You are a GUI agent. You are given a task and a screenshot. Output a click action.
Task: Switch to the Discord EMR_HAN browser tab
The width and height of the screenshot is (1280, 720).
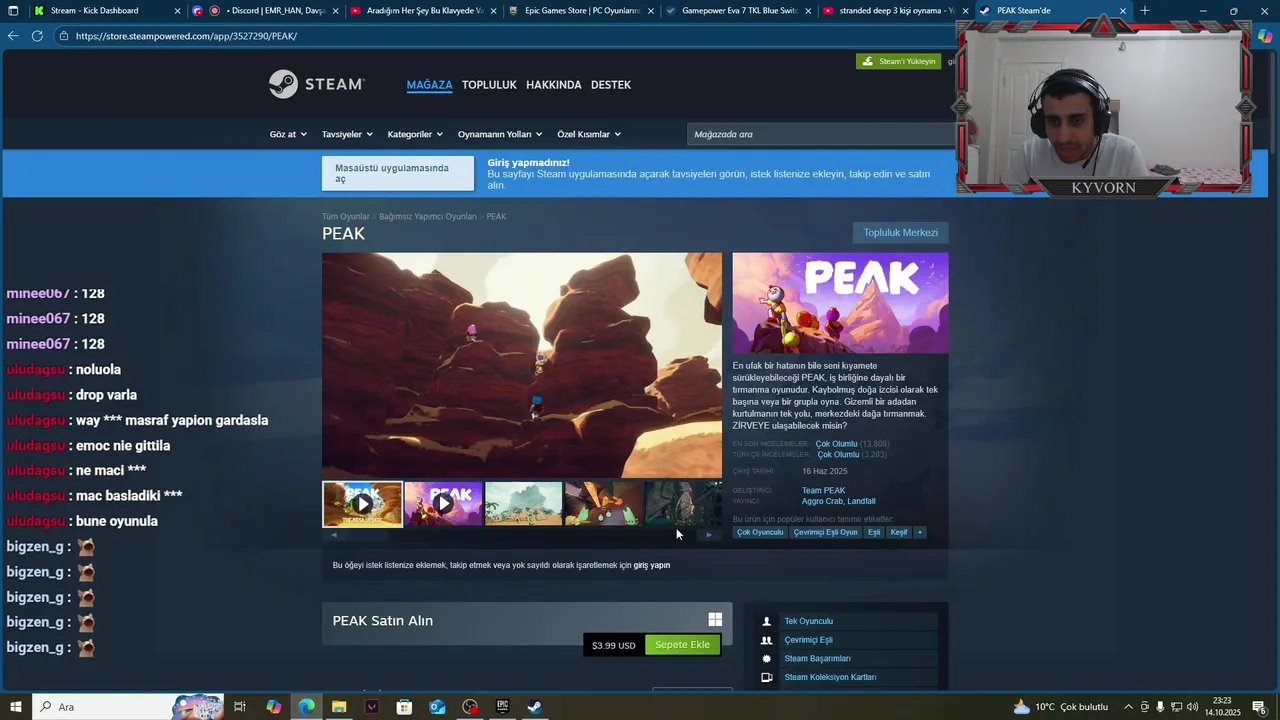coord(264,11)
